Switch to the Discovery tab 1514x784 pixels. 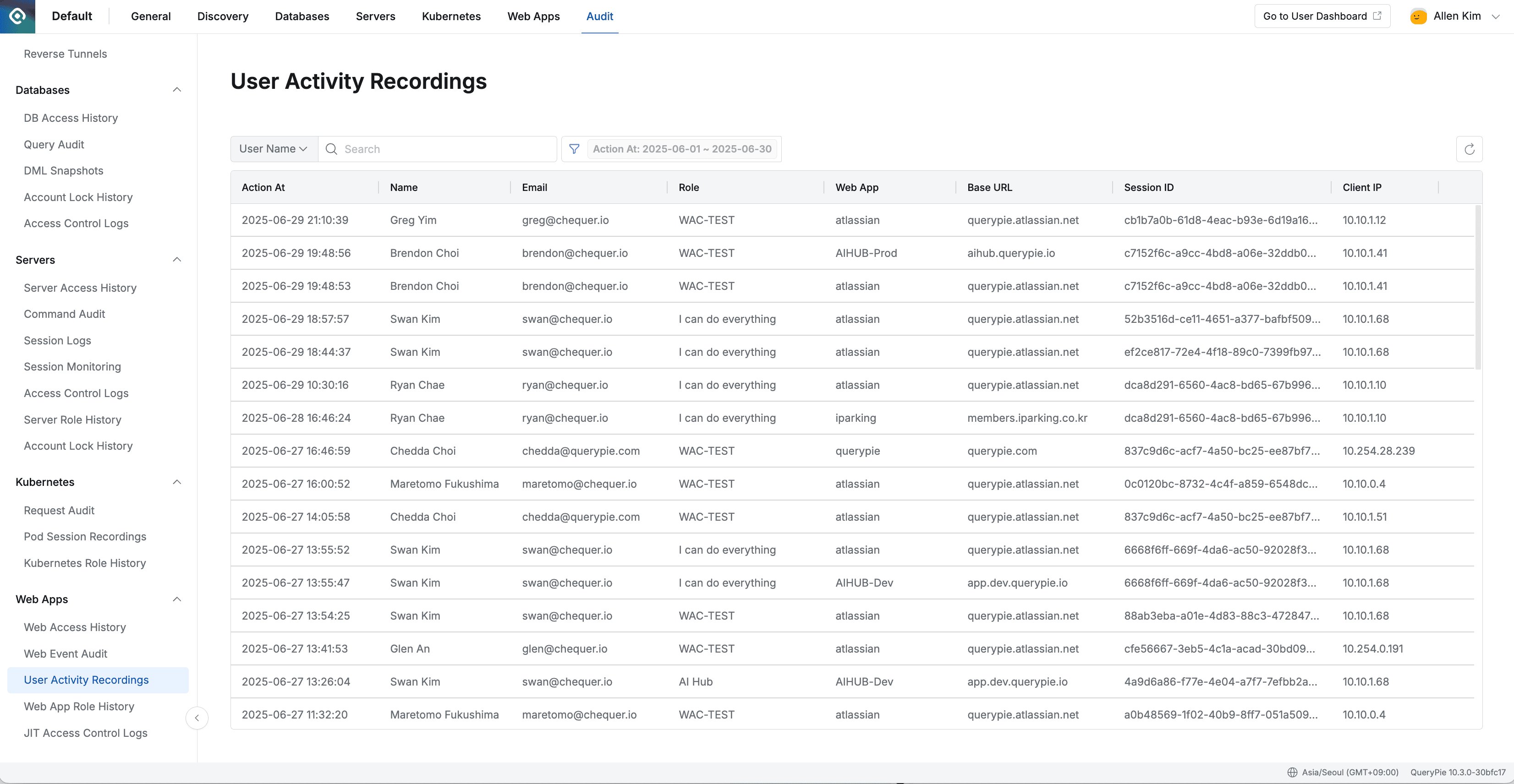click(x=222, y=16)
